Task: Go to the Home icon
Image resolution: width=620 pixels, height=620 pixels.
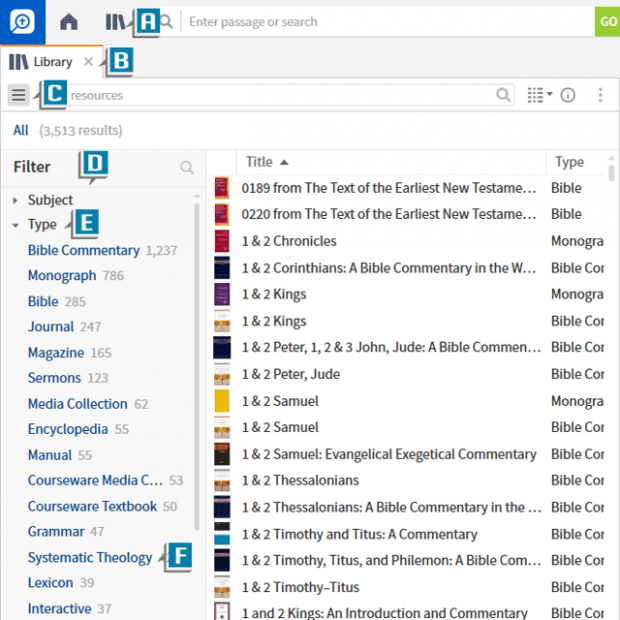Action: 69,21
